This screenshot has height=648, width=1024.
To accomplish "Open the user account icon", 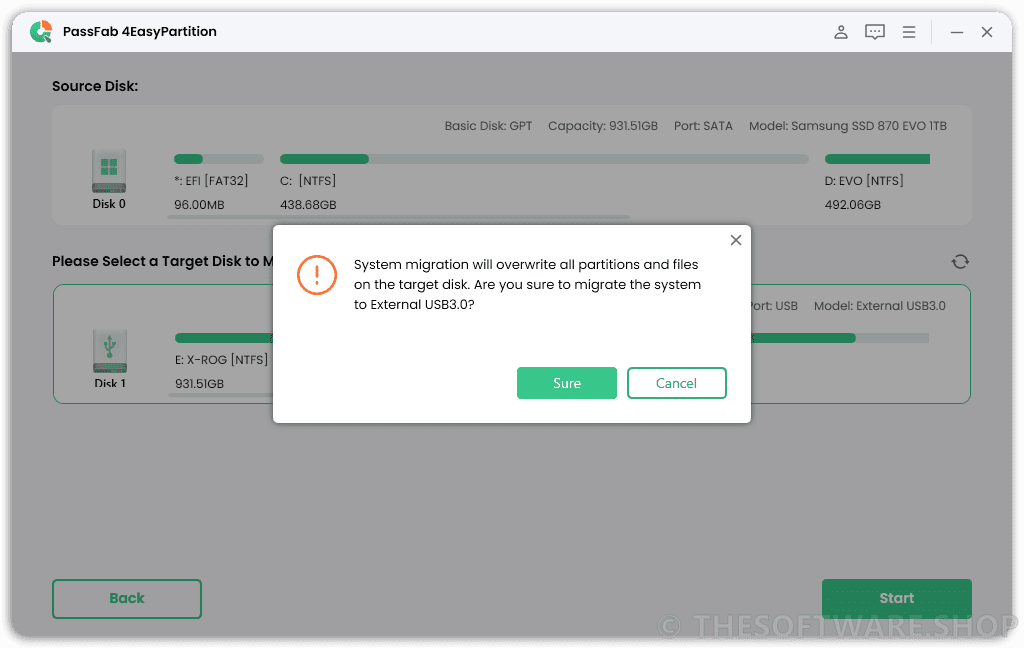I will tap(840, 32).
